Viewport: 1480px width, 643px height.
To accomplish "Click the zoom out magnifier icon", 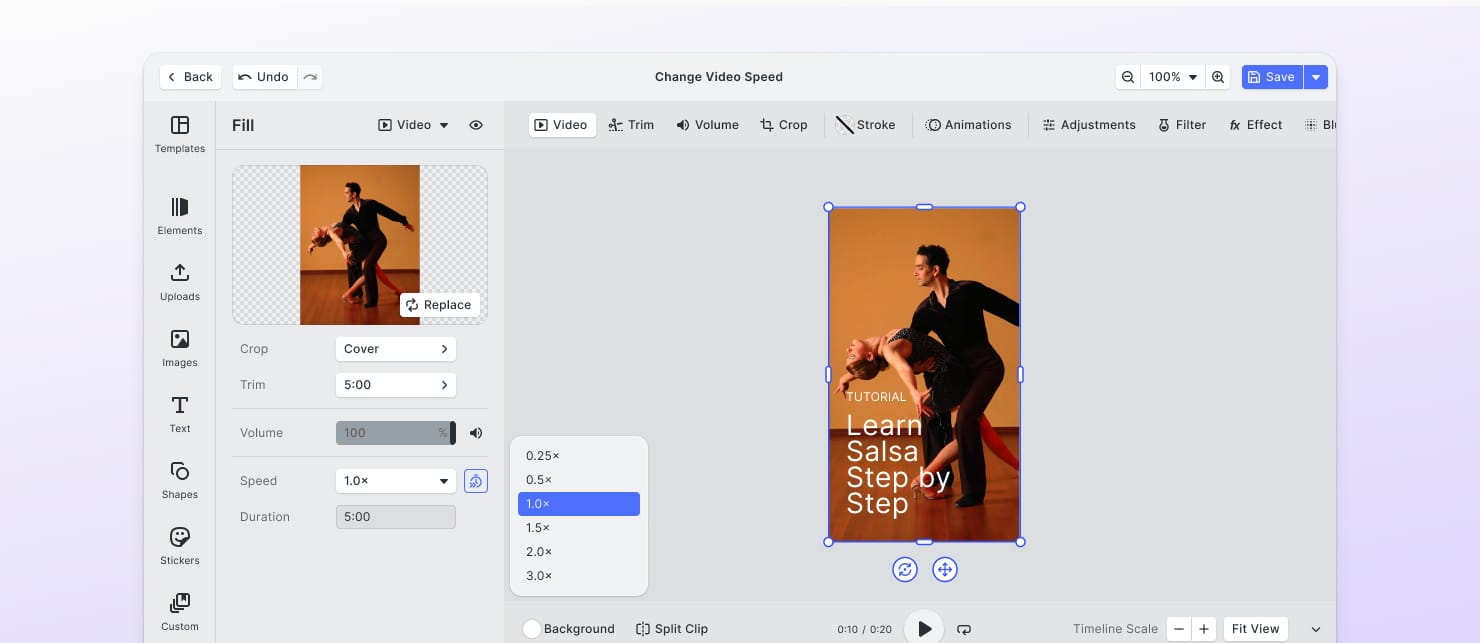I will click(1128, 77).
